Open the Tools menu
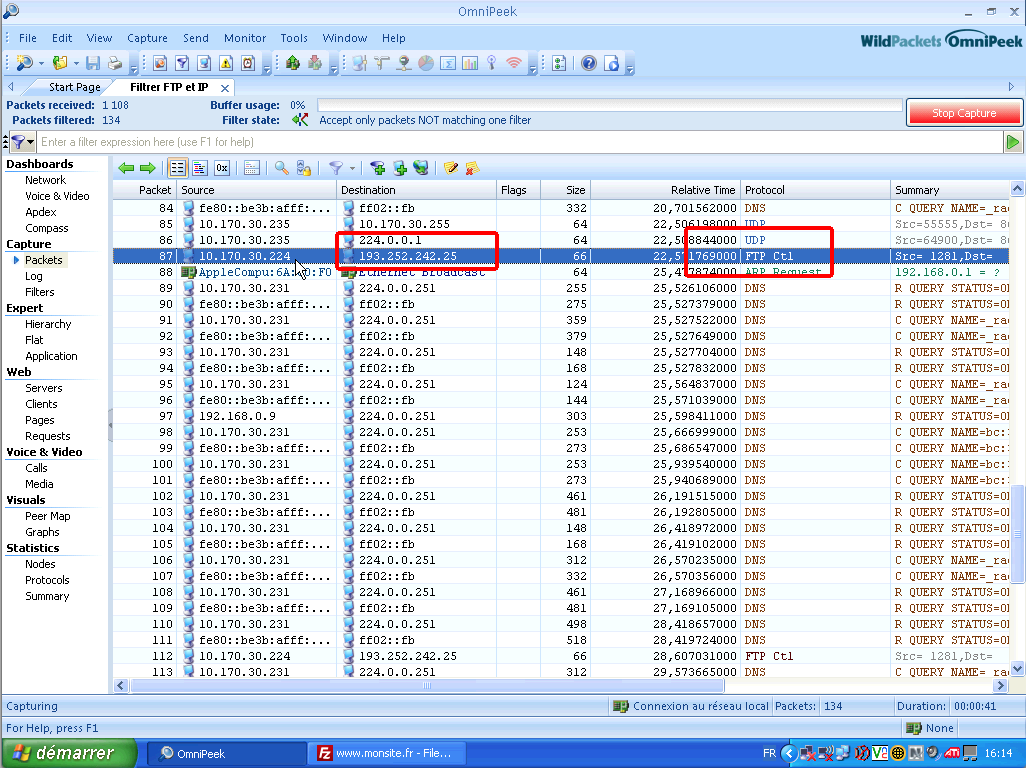This screenshot has height=768, width=1026. 294,38
